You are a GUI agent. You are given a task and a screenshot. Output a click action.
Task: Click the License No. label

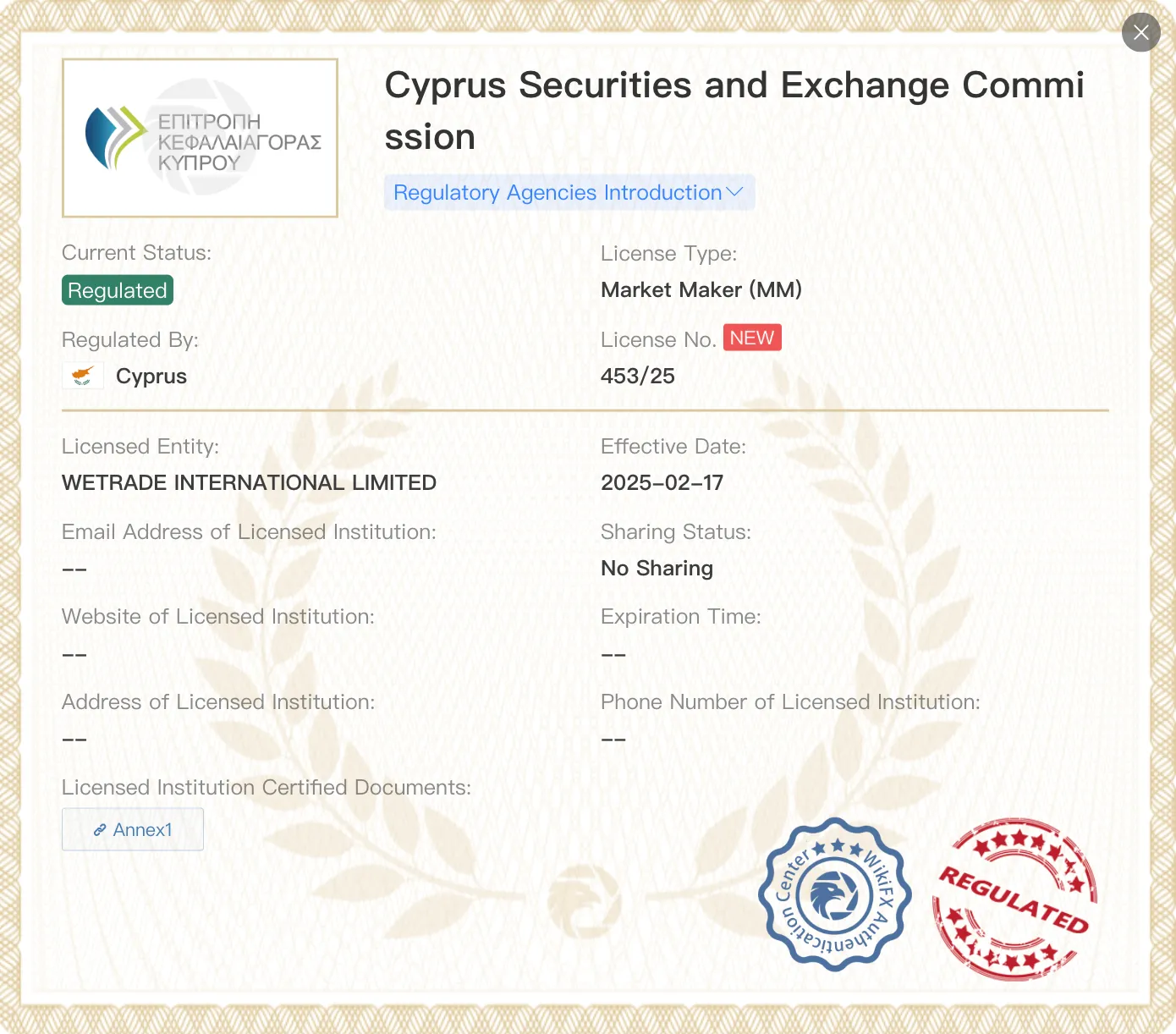click(x=658, y=339)
